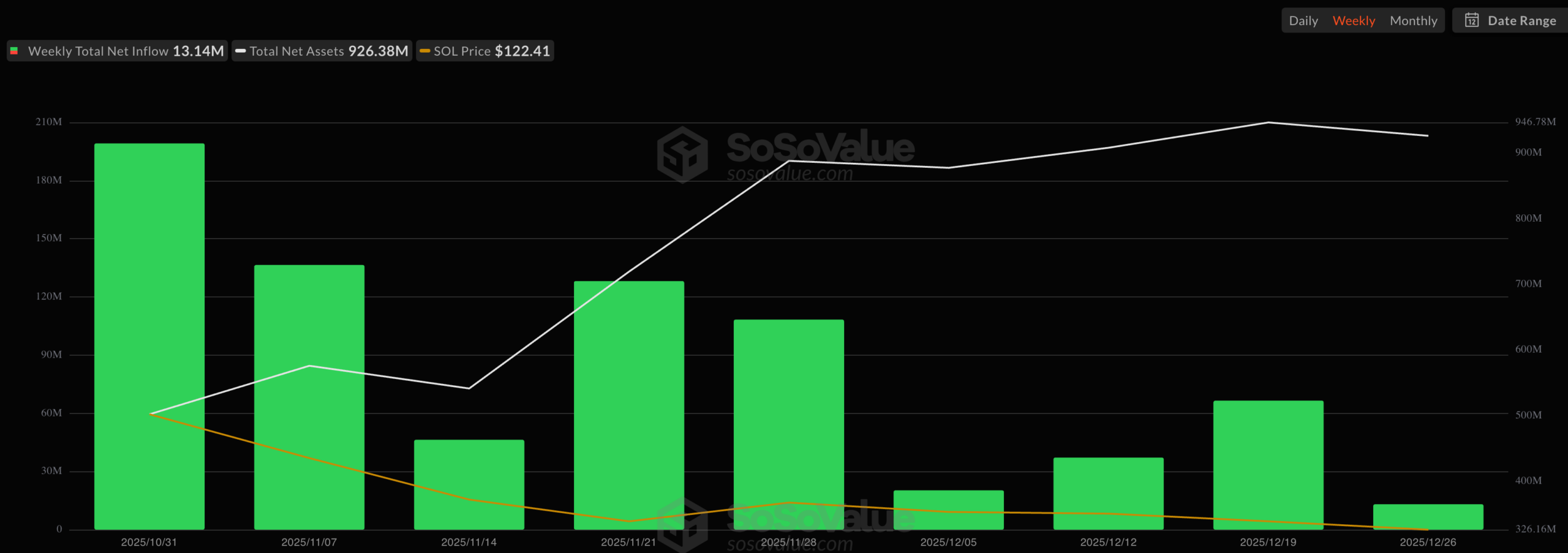Screen dimensions: 1568x553
Task: Toggle the Total Net Assets legend series
Action: pos(322,51)
